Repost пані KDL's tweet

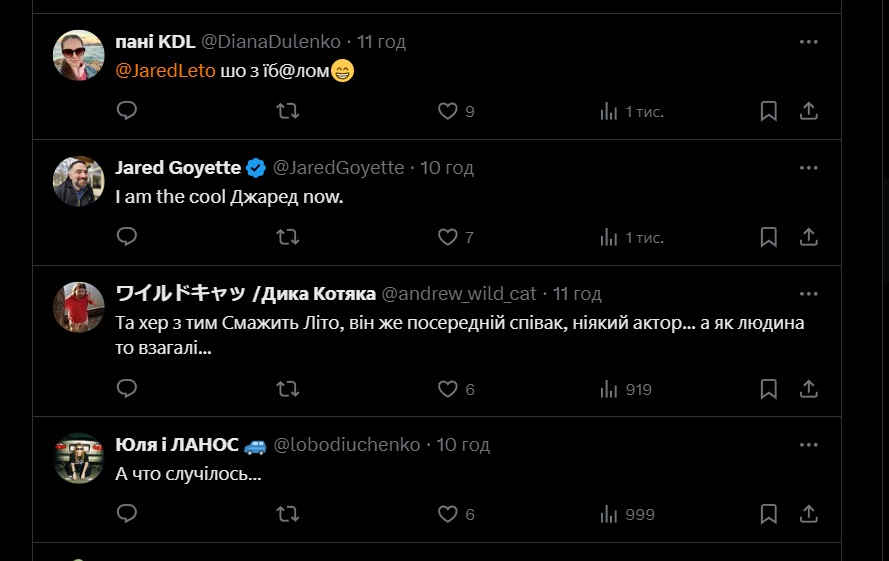(x=287, y=111)
